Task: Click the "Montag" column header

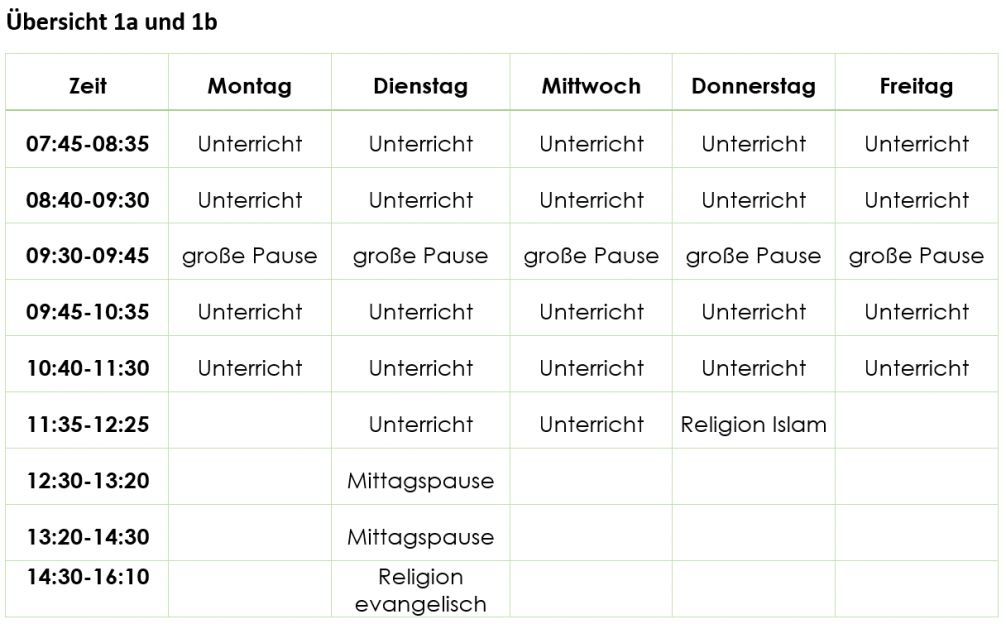Action: coord(250,86)
